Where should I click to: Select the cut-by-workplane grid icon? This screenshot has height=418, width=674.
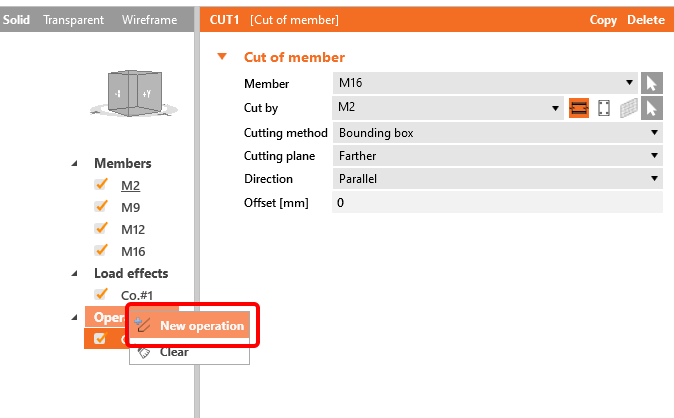pyautogui.click(x=628, y=108)
